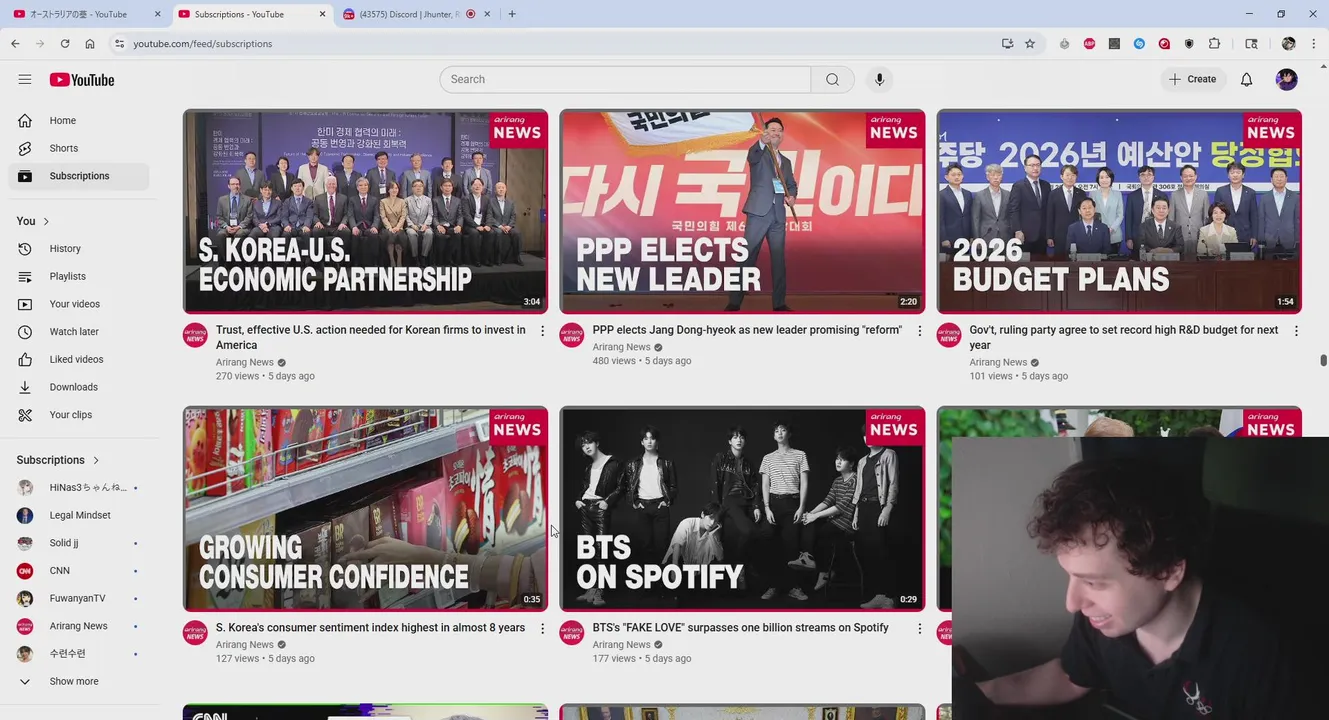The width and height of the screenshot is (1329, 720).
Task: Open title 'PPP elects Jang Dong-hyeok'
Action: [747, 330]
